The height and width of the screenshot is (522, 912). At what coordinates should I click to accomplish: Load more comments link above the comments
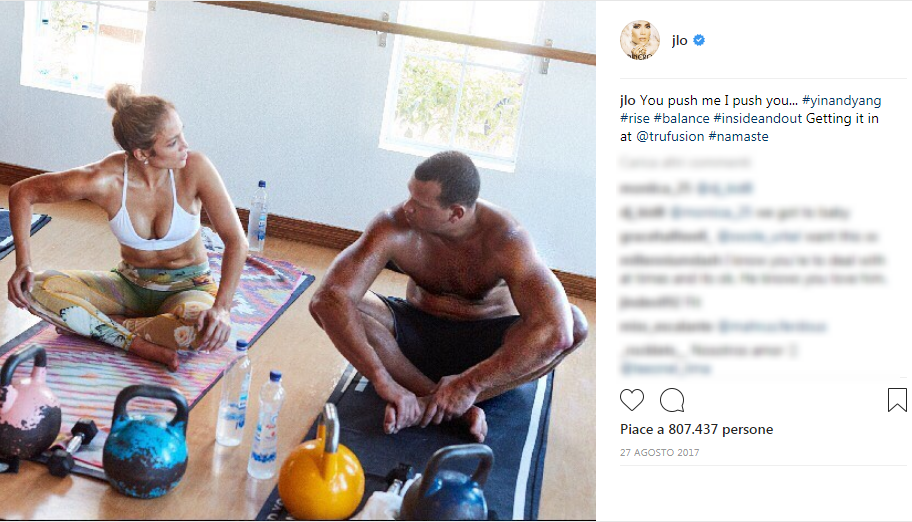pyautogui.click(x=685, y=162)
